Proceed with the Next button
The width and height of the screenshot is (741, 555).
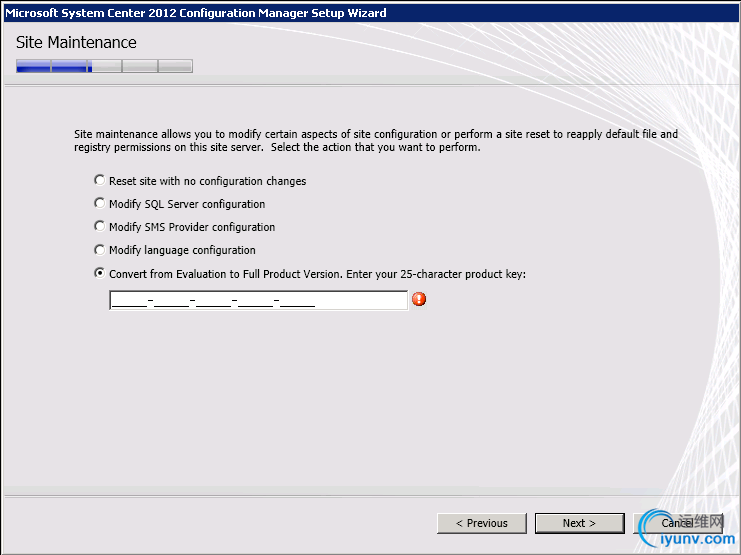click(x=579, y=523)
